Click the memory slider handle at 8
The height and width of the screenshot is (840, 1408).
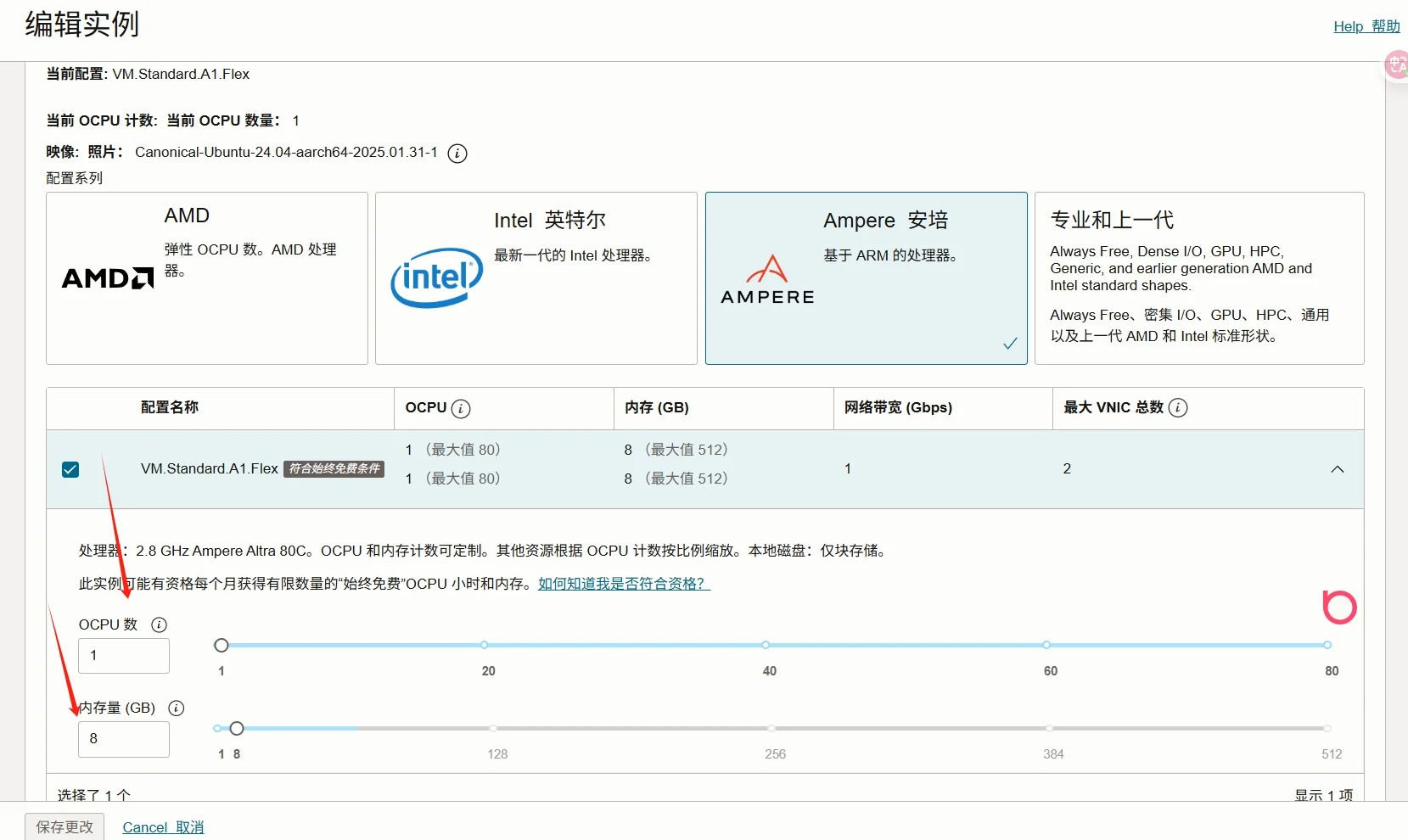[237, 729]
